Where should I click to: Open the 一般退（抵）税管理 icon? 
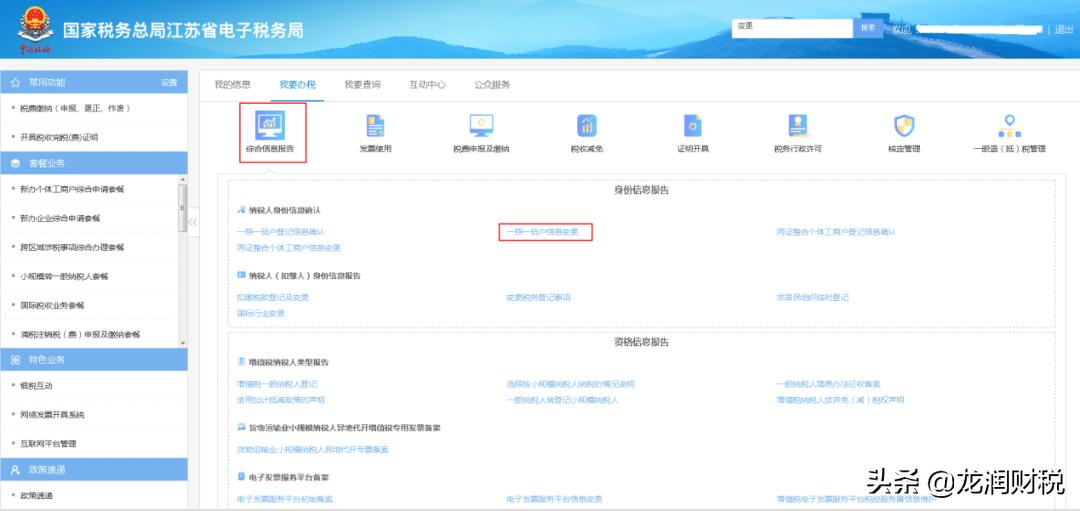pos(1009,125)
